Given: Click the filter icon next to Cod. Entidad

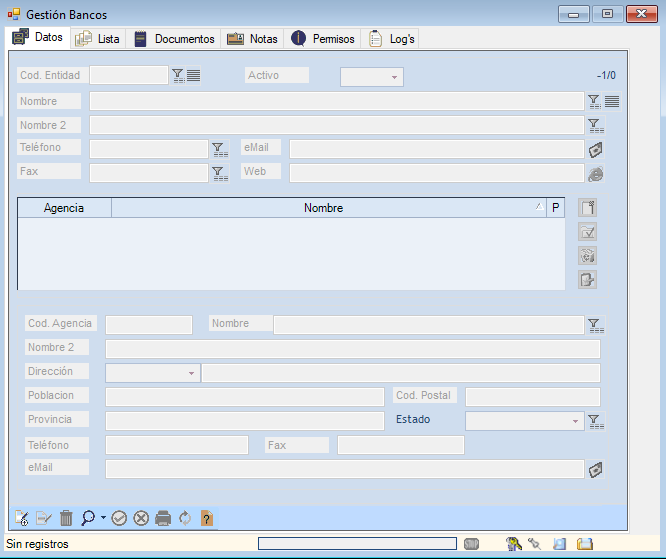Looking at the screenshot, I should click(178, 75).
